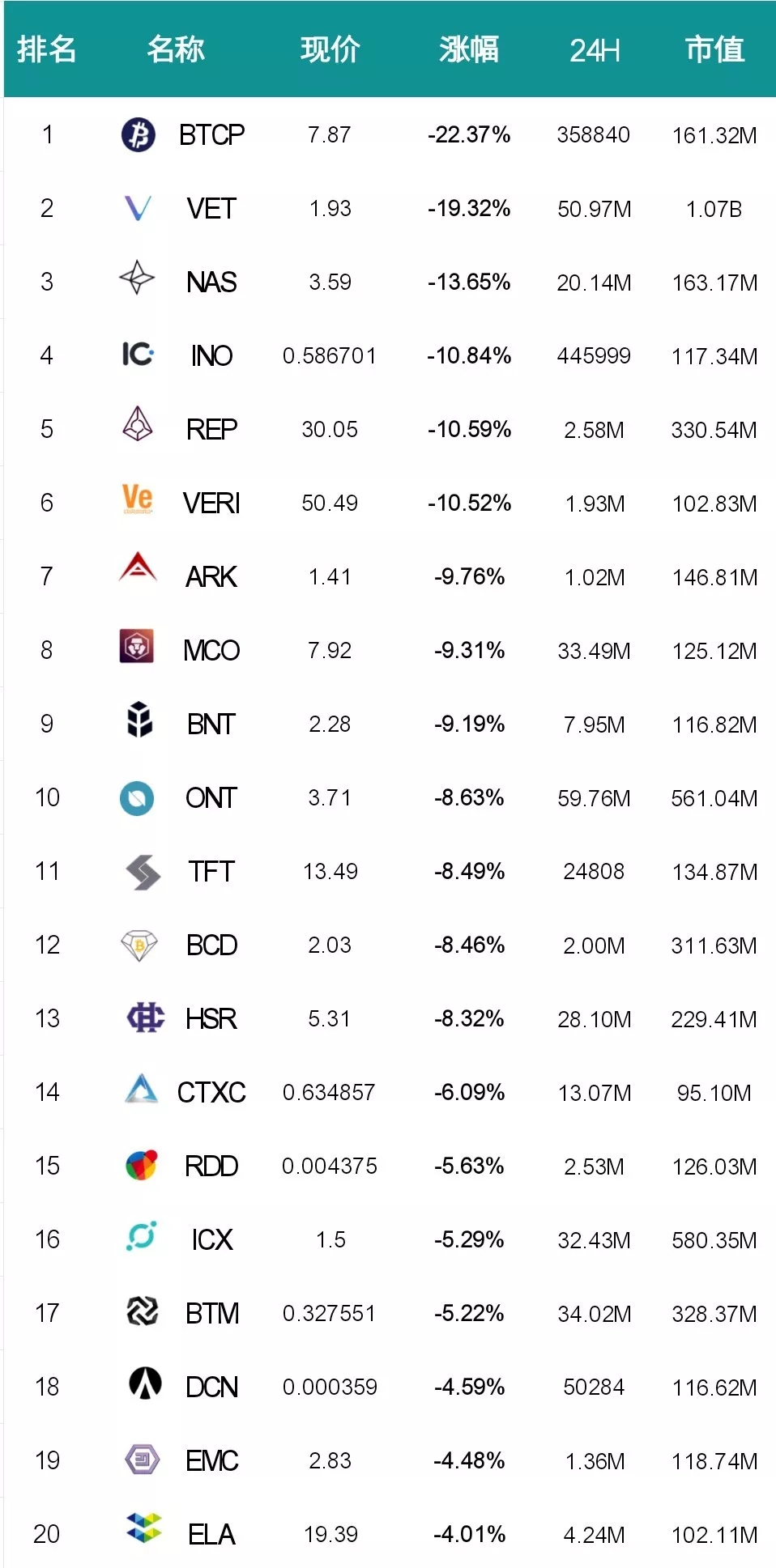This screenshot has width=776, height=1568.
Task: Open the ARK red triangle icon
Action: point(138,568)
